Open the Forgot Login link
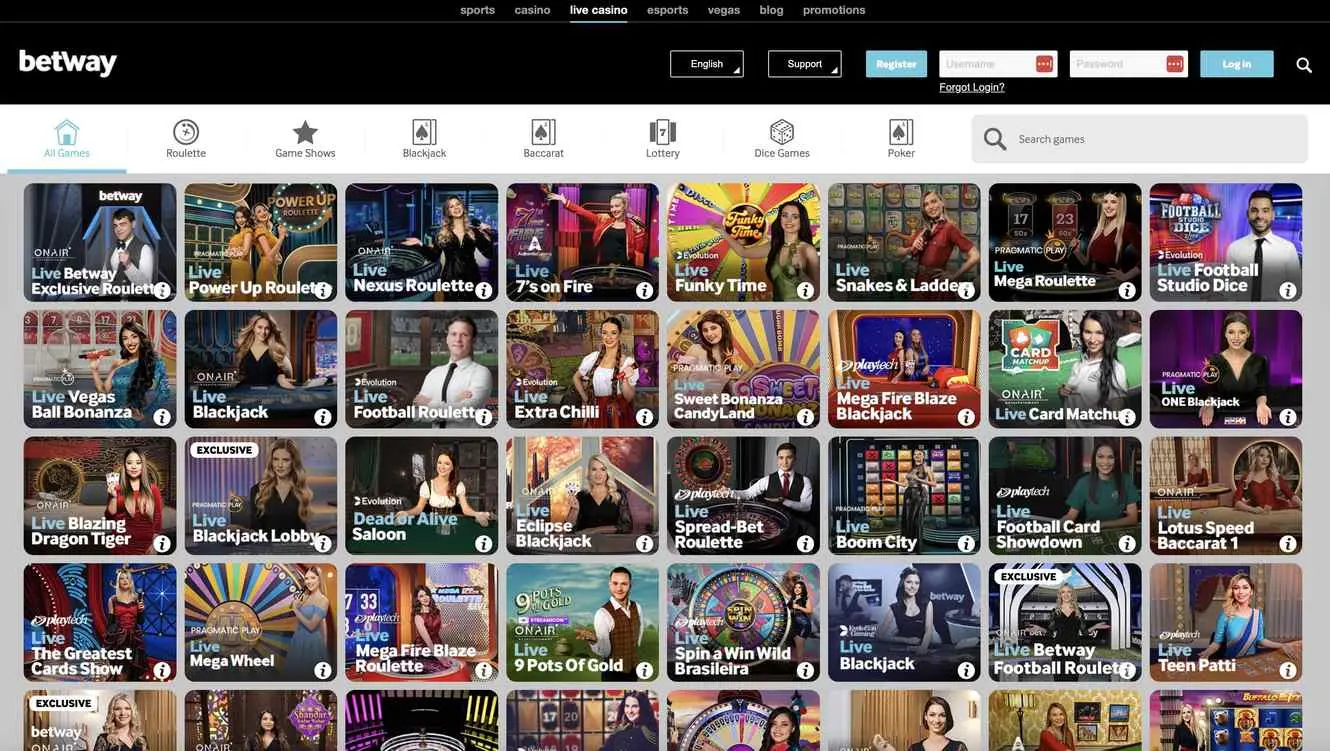This screenshot has width=1330, height=751. coord(972,86)
